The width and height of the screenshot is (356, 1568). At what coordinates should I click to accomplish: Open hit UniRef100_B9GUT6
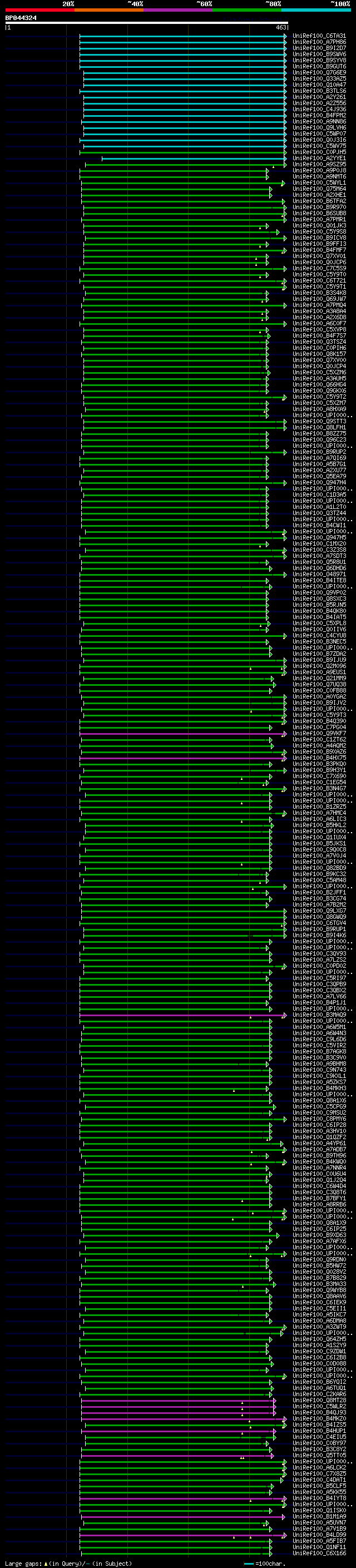319,66
